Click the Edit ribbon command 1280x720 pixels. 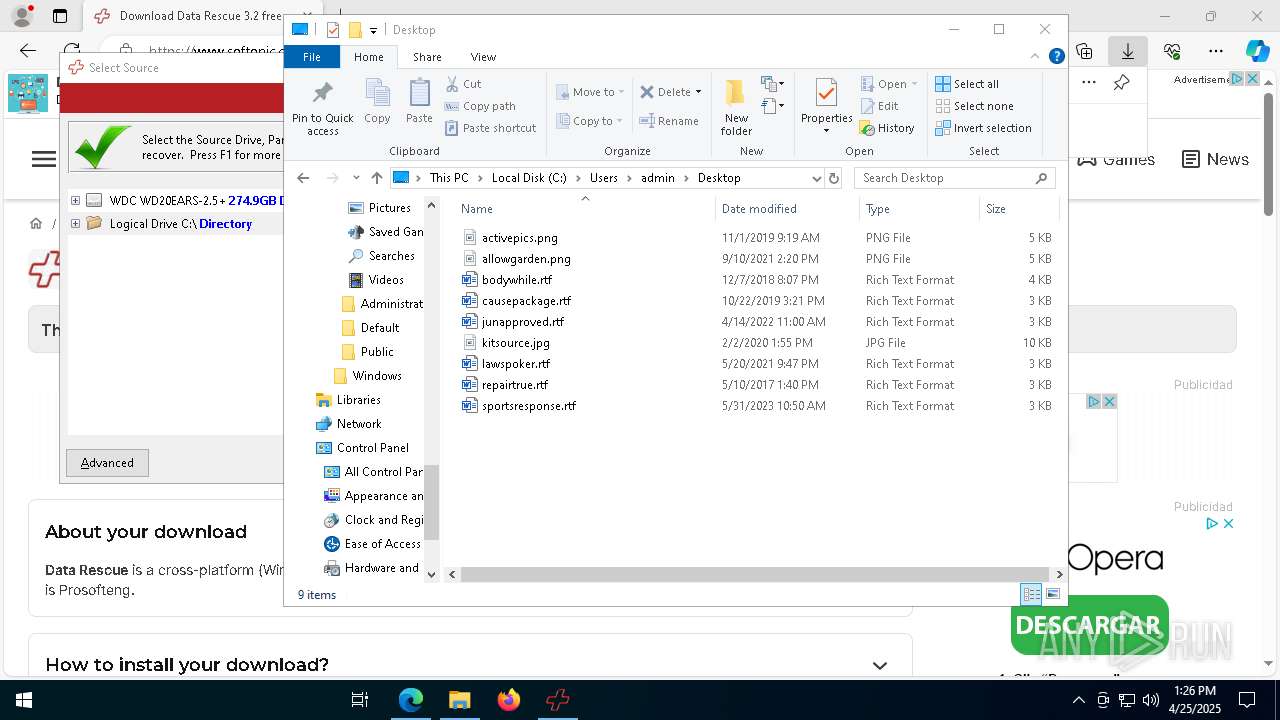coord(879,106)
